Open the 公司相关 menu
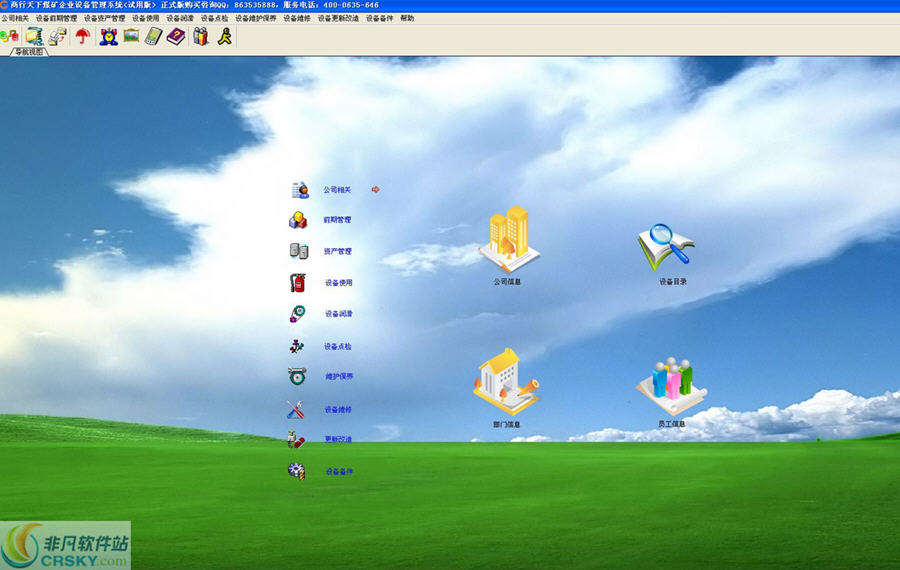The image size is (900, 570). [15, 18]
